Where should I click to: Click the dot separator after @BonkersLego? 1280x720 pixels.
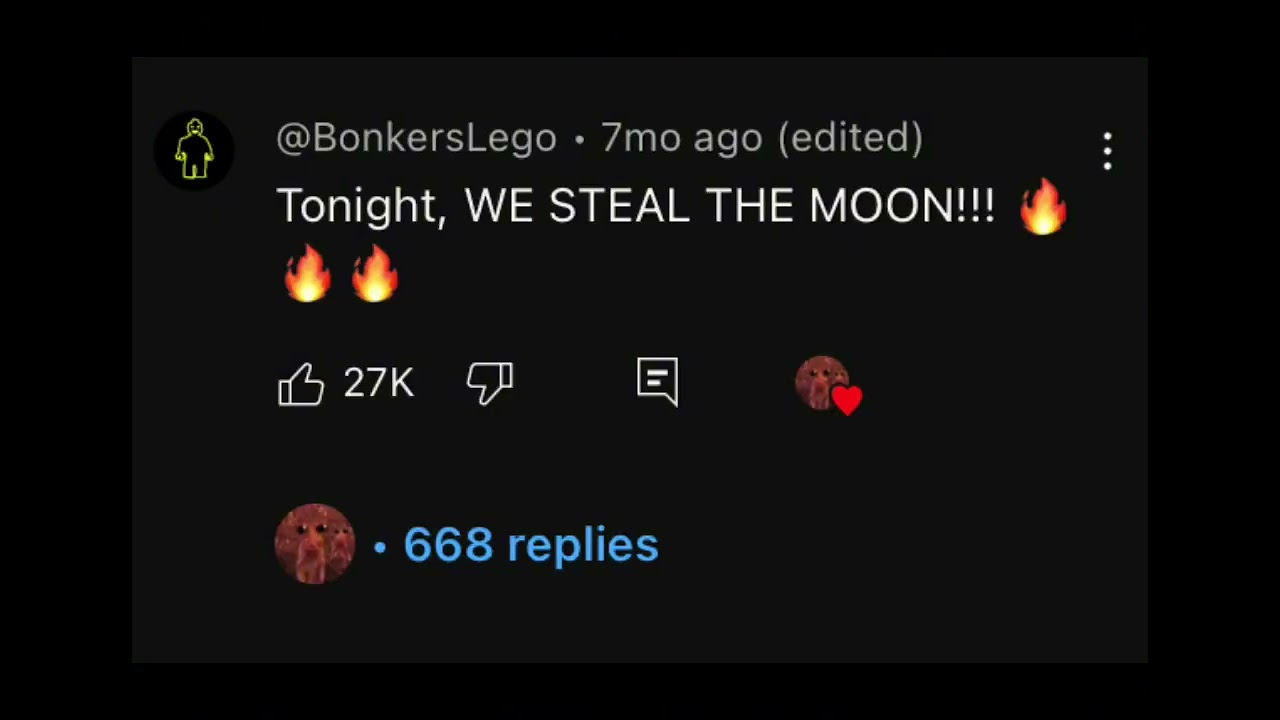579,139
